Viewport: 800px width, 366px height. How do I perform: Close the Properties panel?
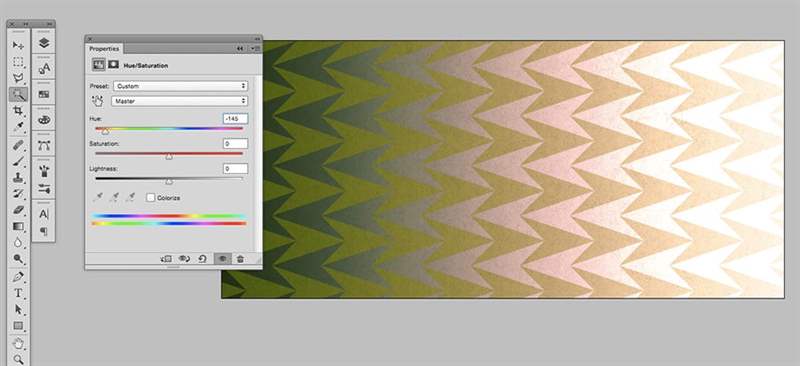90,39
